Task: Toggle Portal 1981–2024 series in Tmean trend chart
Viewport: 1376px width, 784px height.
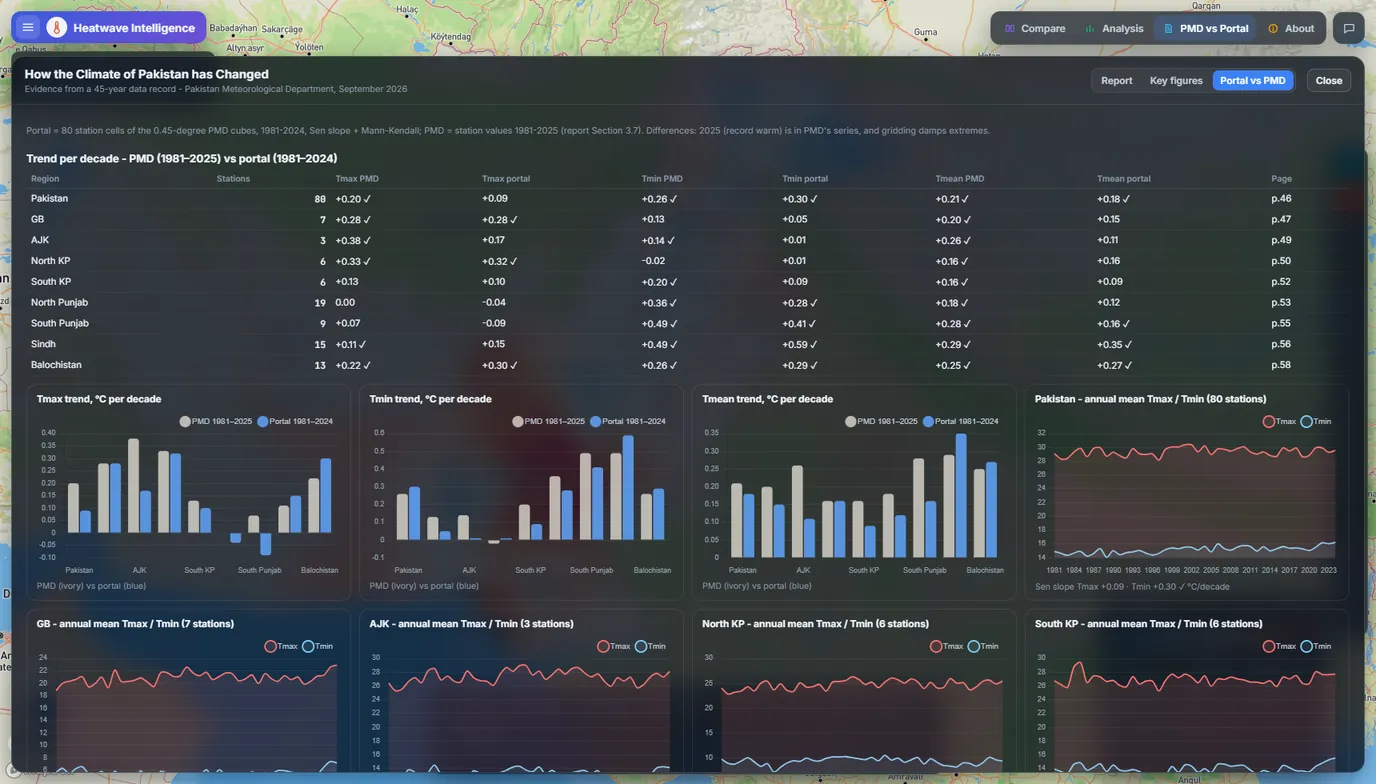Action: click(961, 422)
